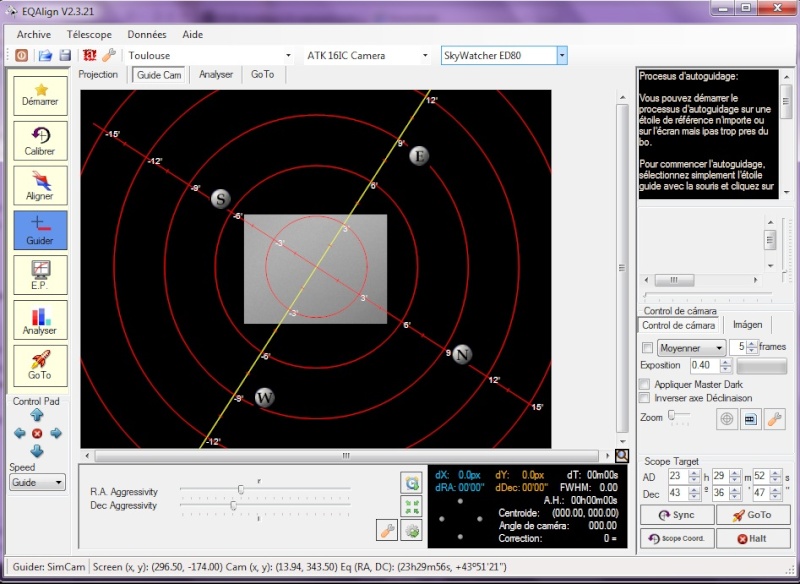Open file with the blue folder icon
Viewport: 800px width, 584px height.
[45, 55]
